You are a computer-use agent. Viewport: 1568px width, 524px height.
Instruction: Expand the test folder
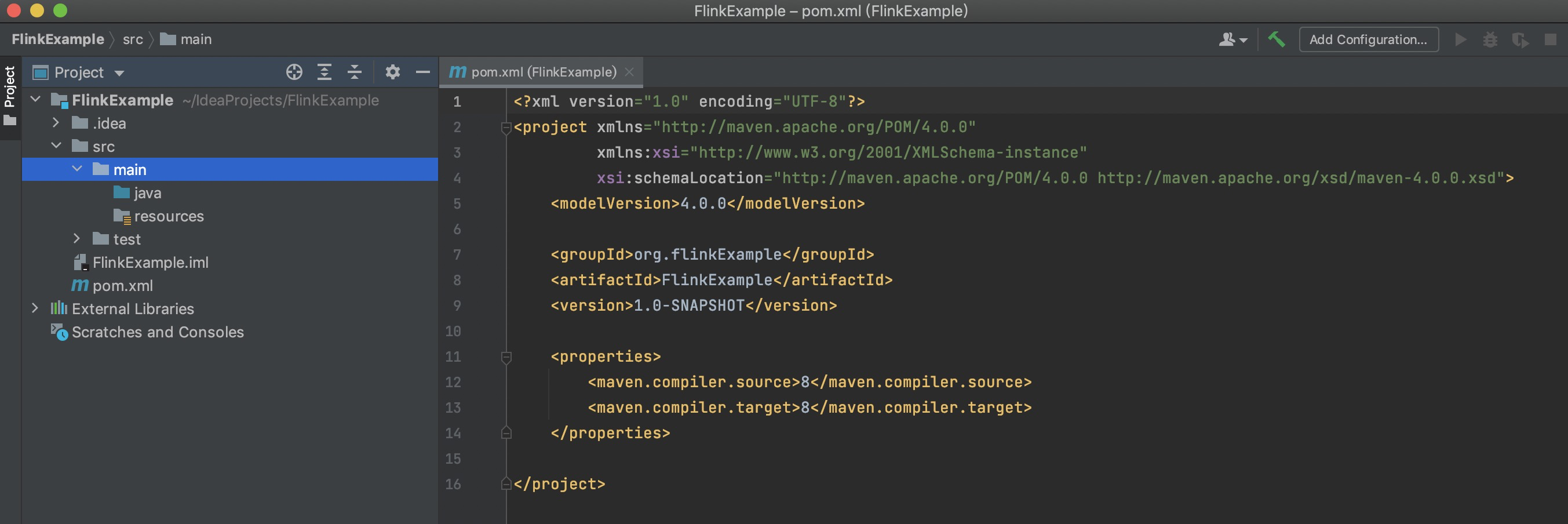(x=76, y=239)
